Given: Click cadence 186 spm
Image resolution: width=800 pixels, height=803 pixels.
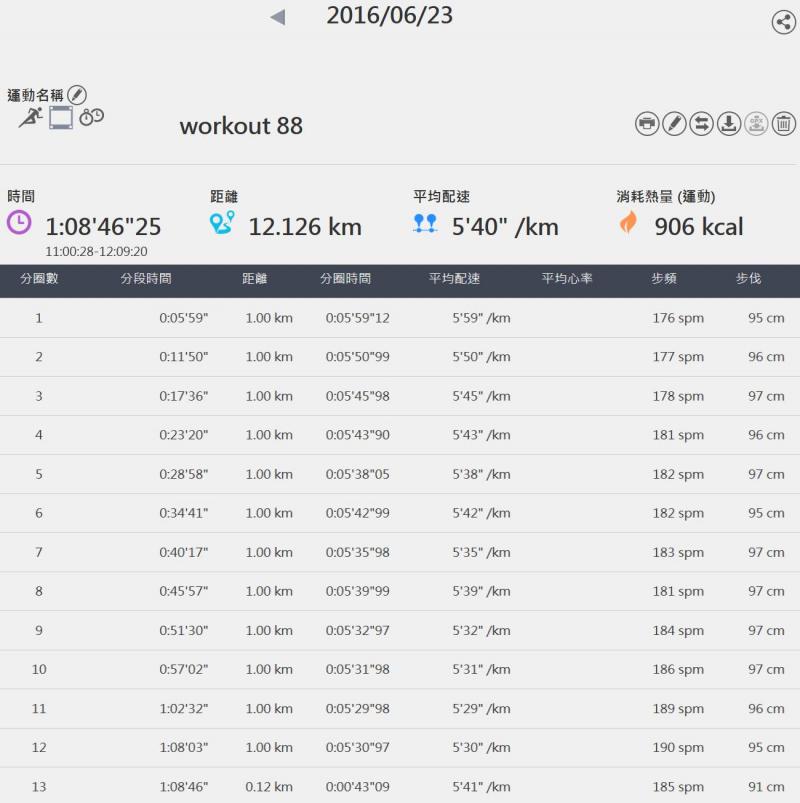Looking at the screenshot, I should [678, 669].
